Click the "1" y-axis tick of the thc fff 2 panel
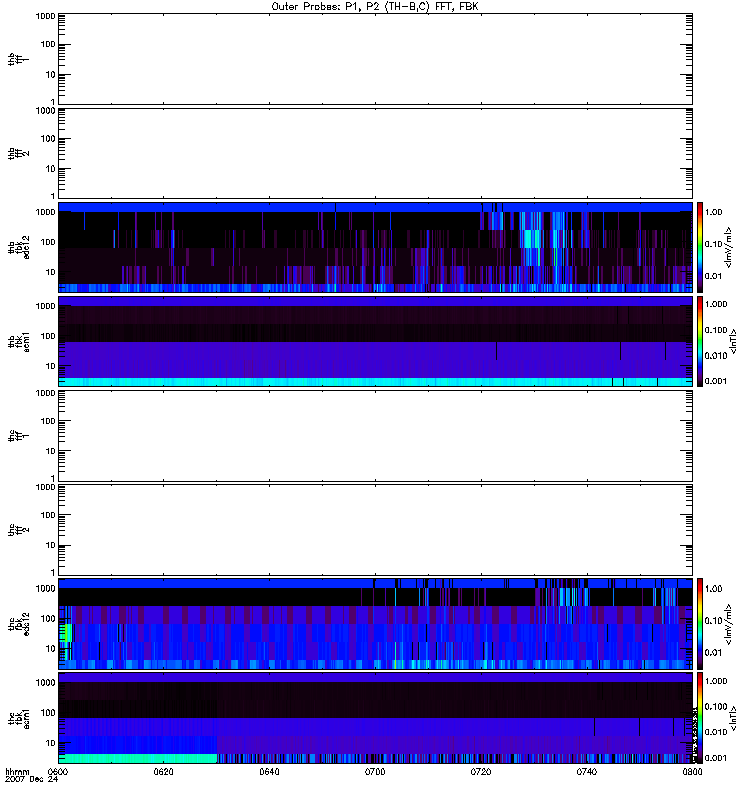The width and height of the screenshot is (750, 800). 53,572
